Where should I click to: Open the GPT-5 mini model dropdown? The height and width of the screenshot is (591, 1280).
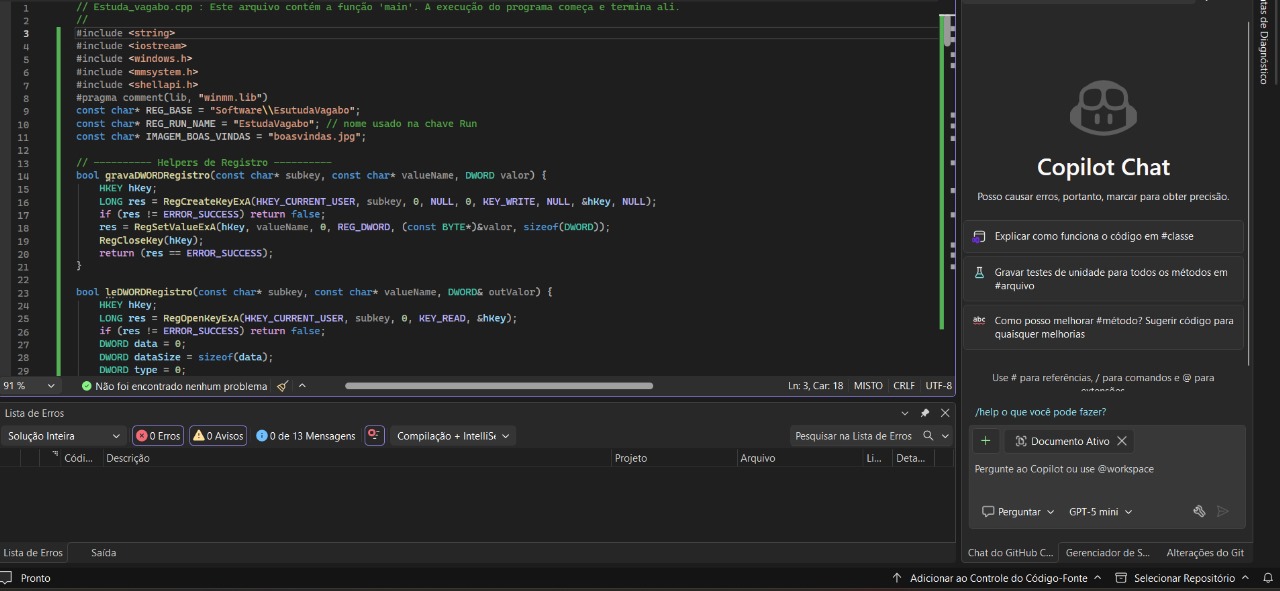click(1100, 512)
